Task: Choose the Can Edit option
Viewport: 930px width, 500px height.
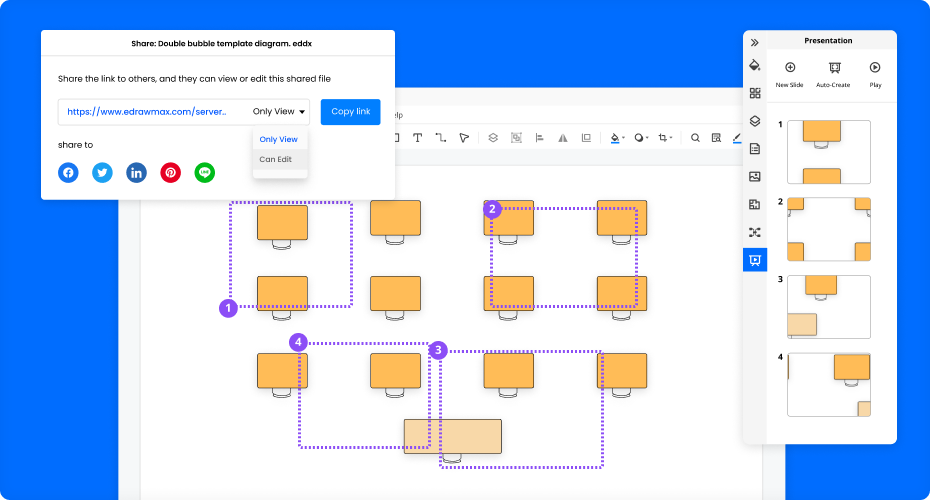Action: 276,159
